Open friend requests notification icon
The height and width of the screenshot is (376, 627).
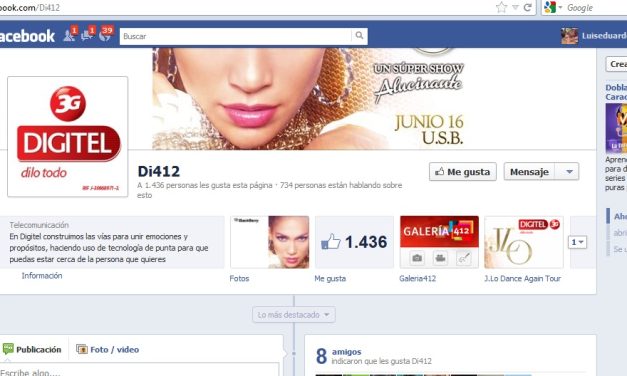pos(70,35)
